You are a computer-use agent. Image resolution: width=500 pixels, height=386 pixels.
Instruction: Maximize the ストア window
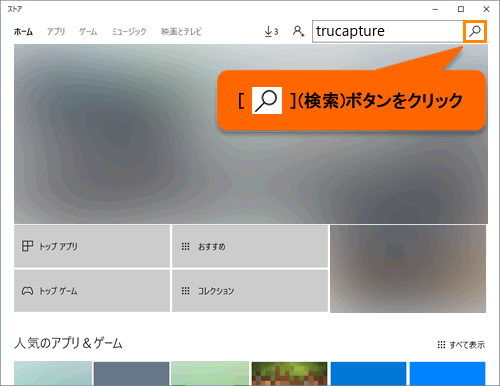[461, 9]
